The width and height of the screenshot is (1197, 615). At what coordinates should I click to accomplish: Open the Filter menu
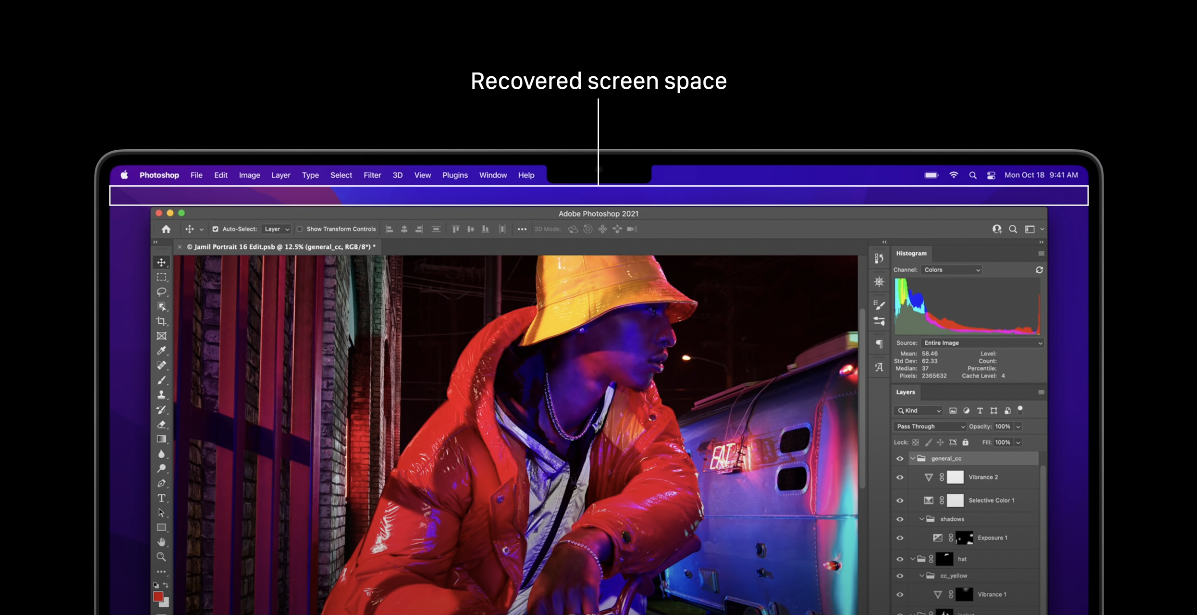tap(373, 175)
